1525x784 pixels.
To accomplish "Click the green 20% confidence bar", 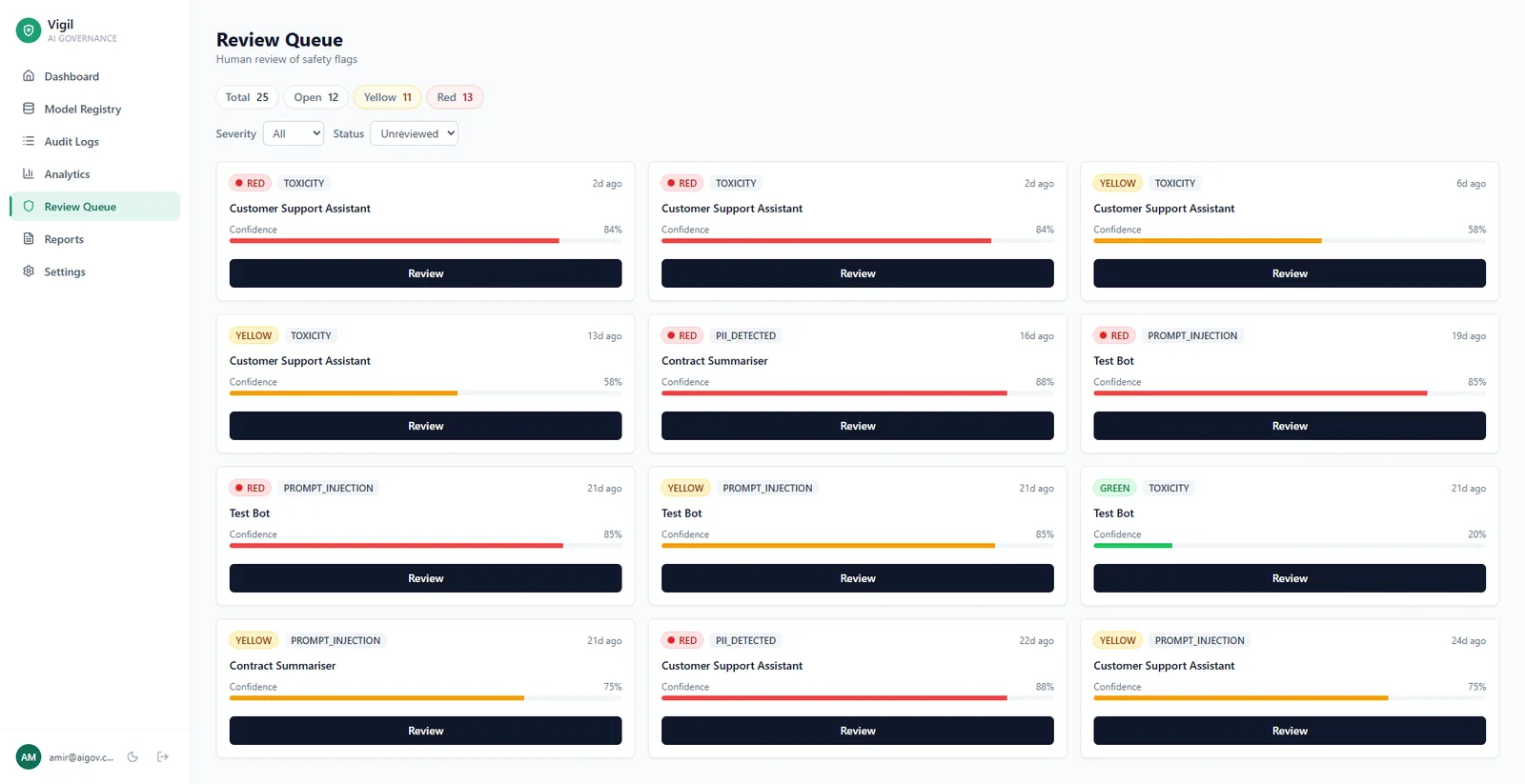I will [x=1132, y=546].
